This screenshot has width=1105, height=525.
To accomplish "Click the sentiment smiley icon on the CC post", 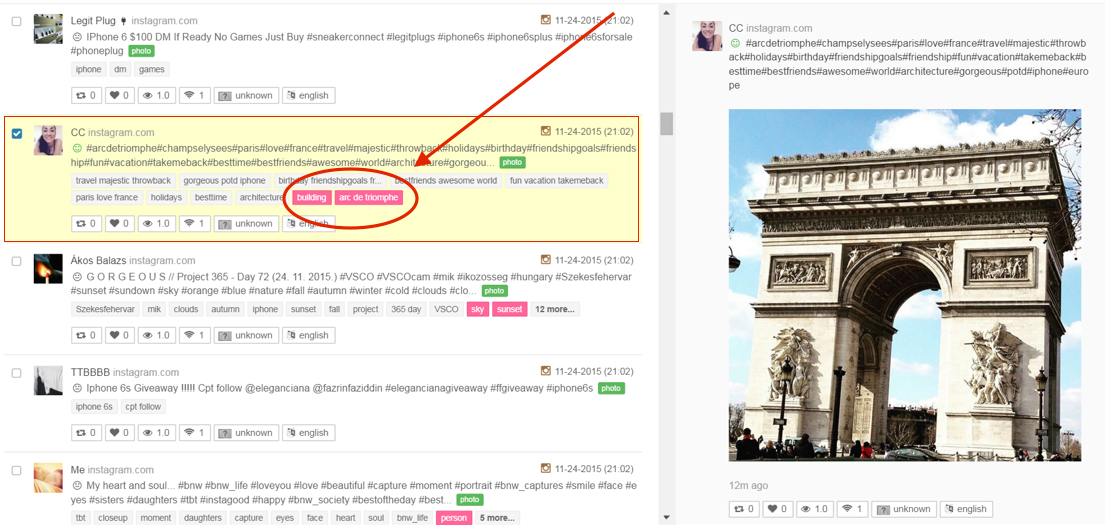I will point(77,148).
